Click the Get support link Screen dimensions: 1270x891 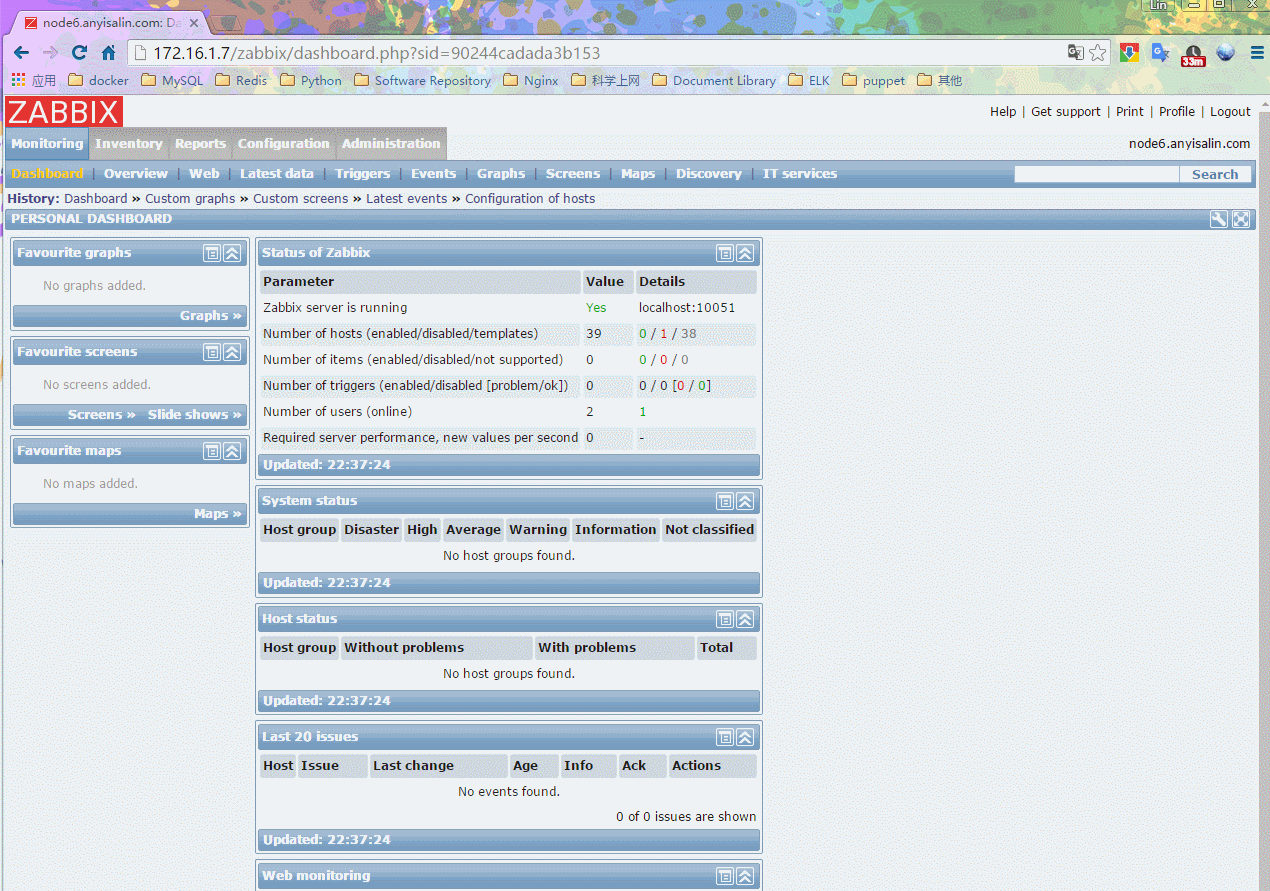coord(1066,112)
